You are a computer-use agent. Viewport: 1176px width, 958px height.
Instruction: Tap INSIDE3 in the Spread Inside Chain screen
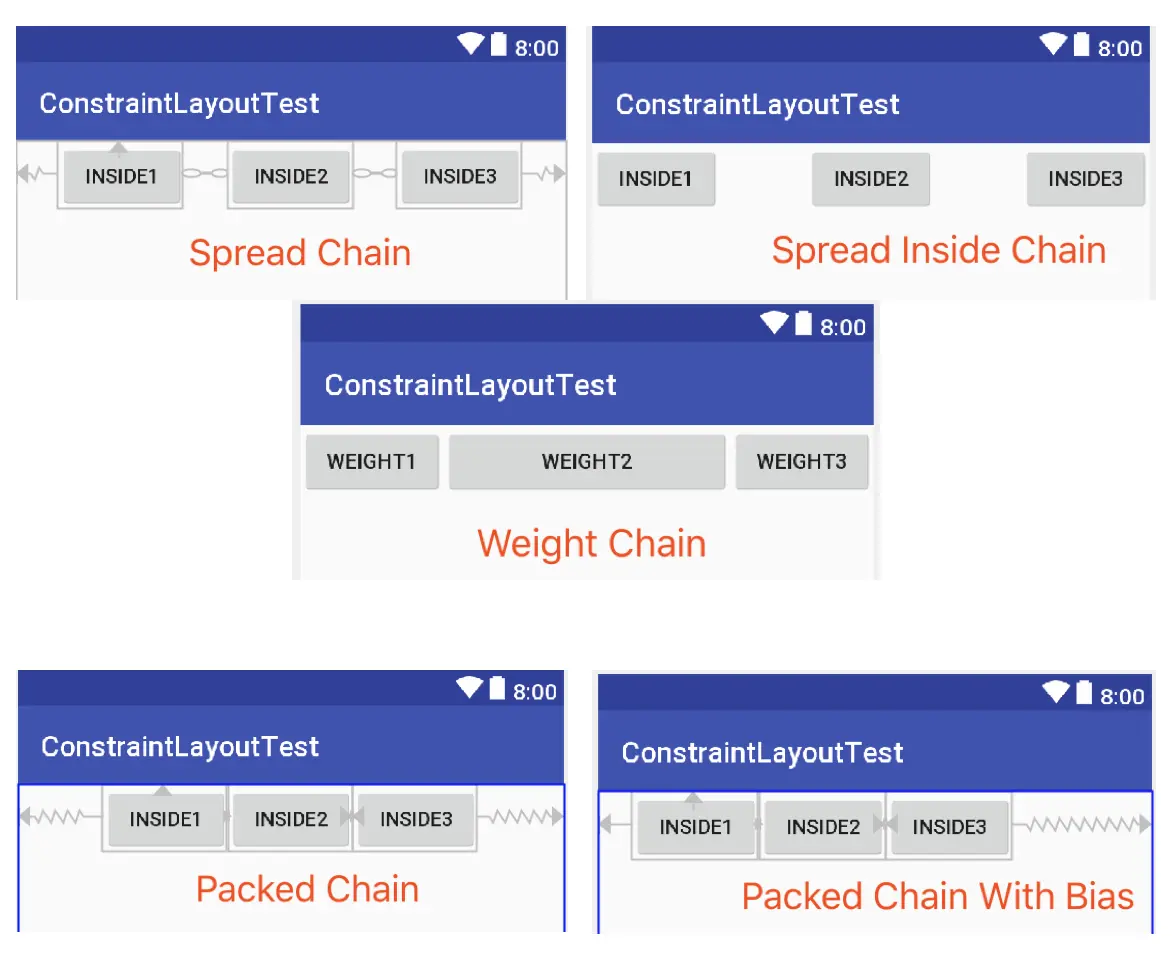[1085, 179]
